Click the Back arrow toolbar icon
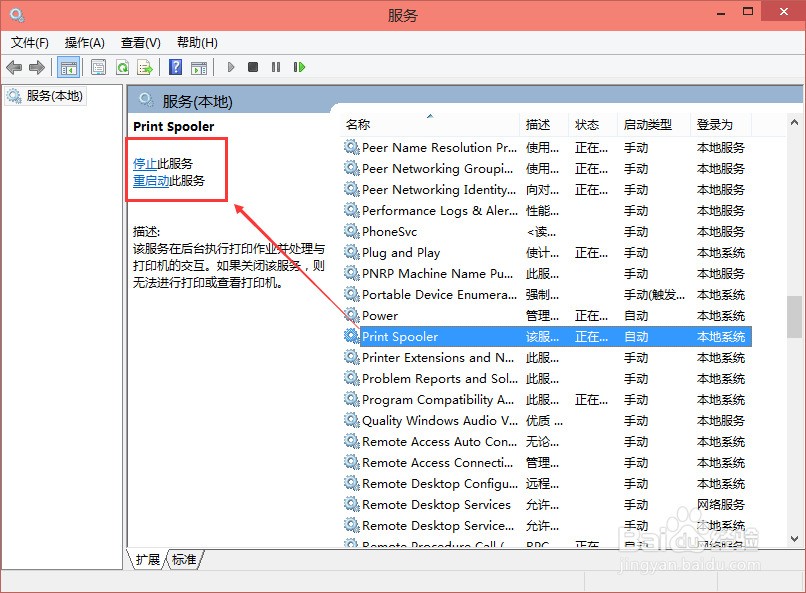Viewport: 806px width, 593px height. [14, 67]
